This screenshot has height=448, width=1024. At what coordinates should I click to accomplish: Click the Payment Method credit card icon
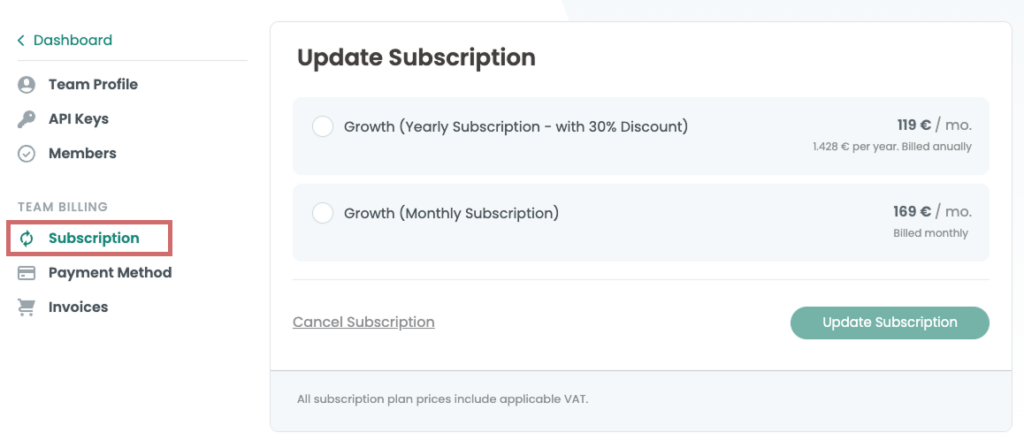(x=26, y=273)
